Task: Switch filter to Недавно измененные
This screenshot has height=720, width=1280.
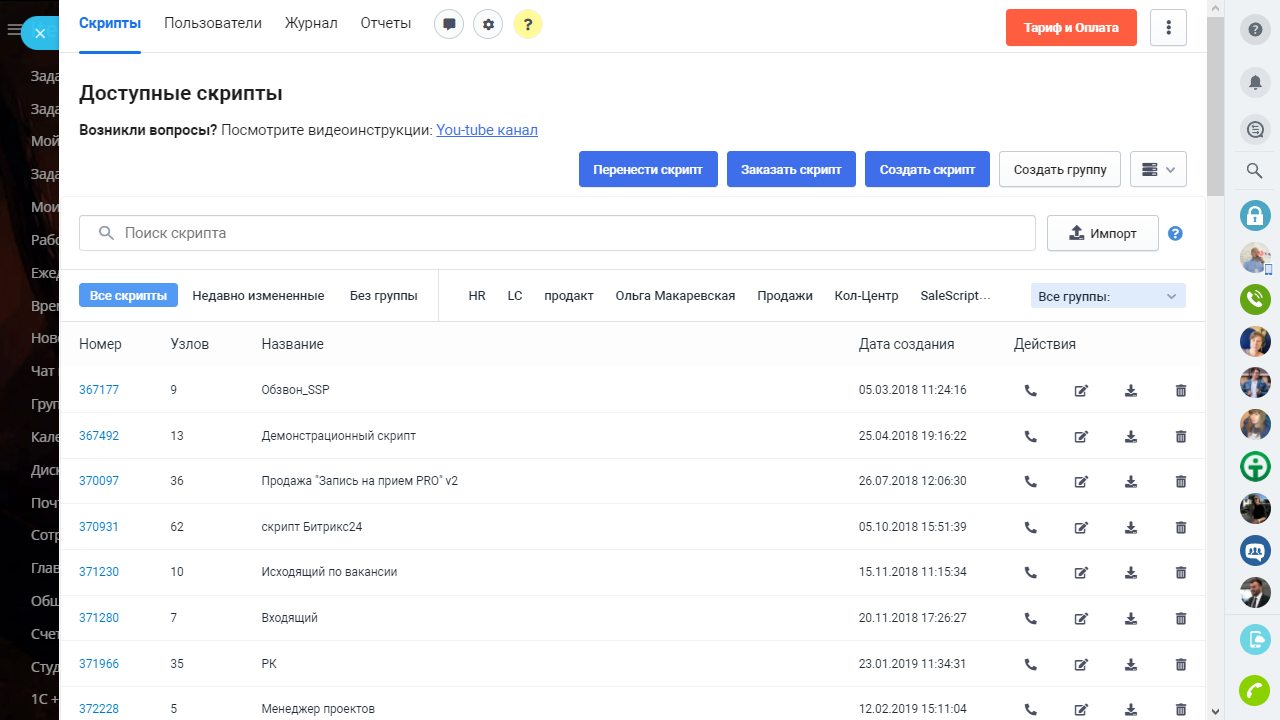Action: click(x=258, y=295)
